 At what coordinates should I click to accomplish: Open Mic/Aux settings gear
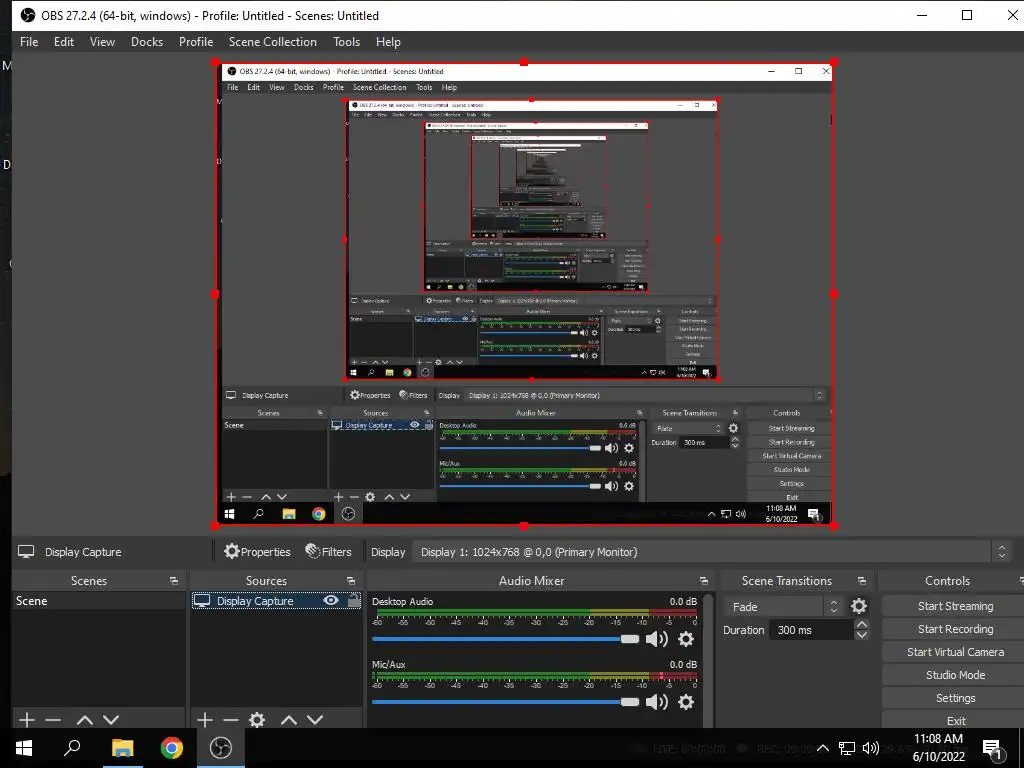coord(686,702)
